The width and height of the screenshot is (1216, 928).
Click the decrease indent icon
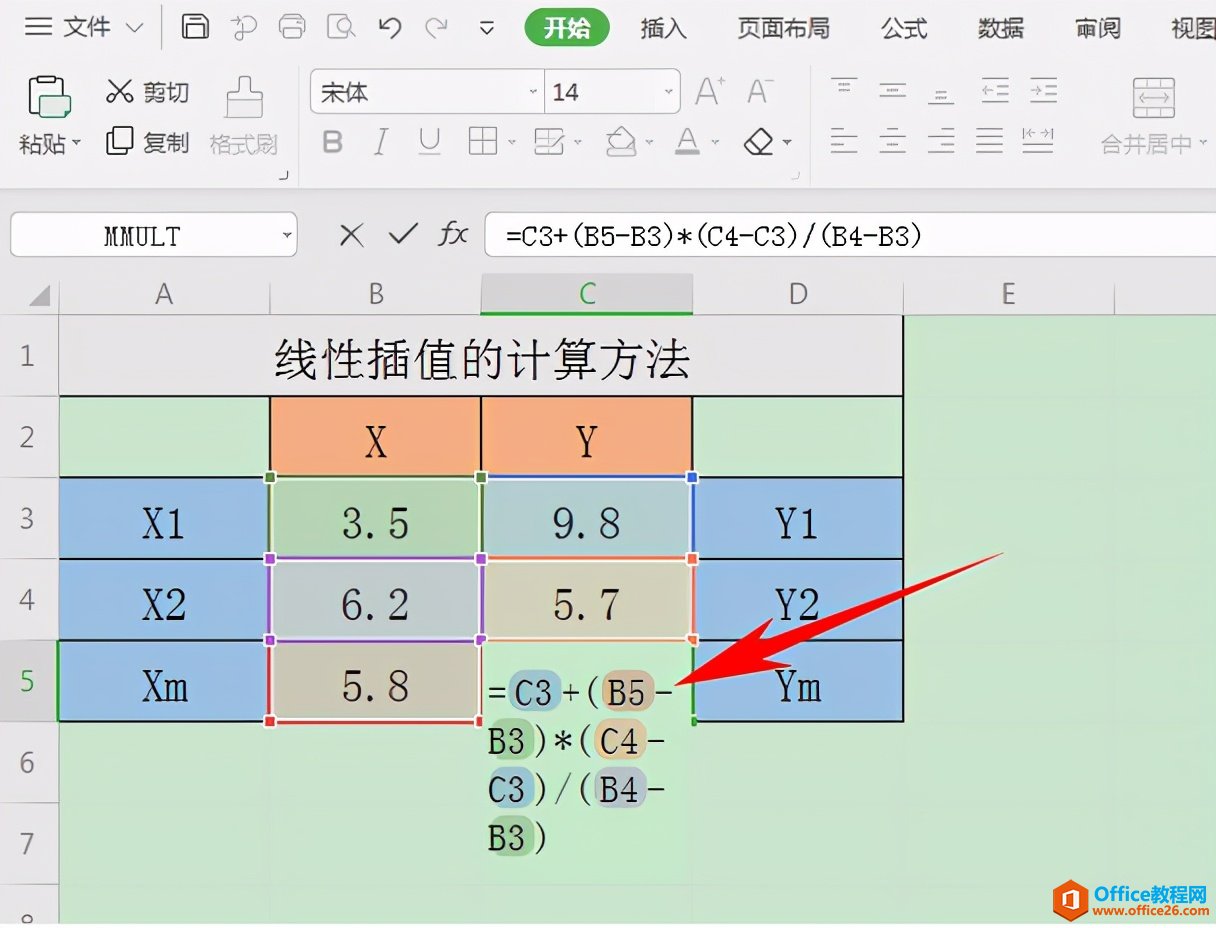[995, 90]
